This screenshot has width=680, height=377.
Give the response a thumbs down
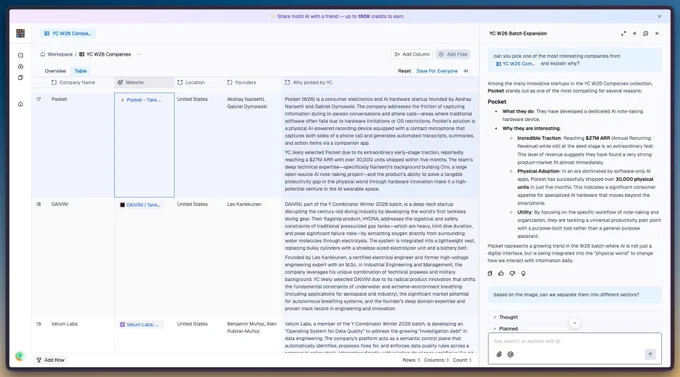(512, 274)
